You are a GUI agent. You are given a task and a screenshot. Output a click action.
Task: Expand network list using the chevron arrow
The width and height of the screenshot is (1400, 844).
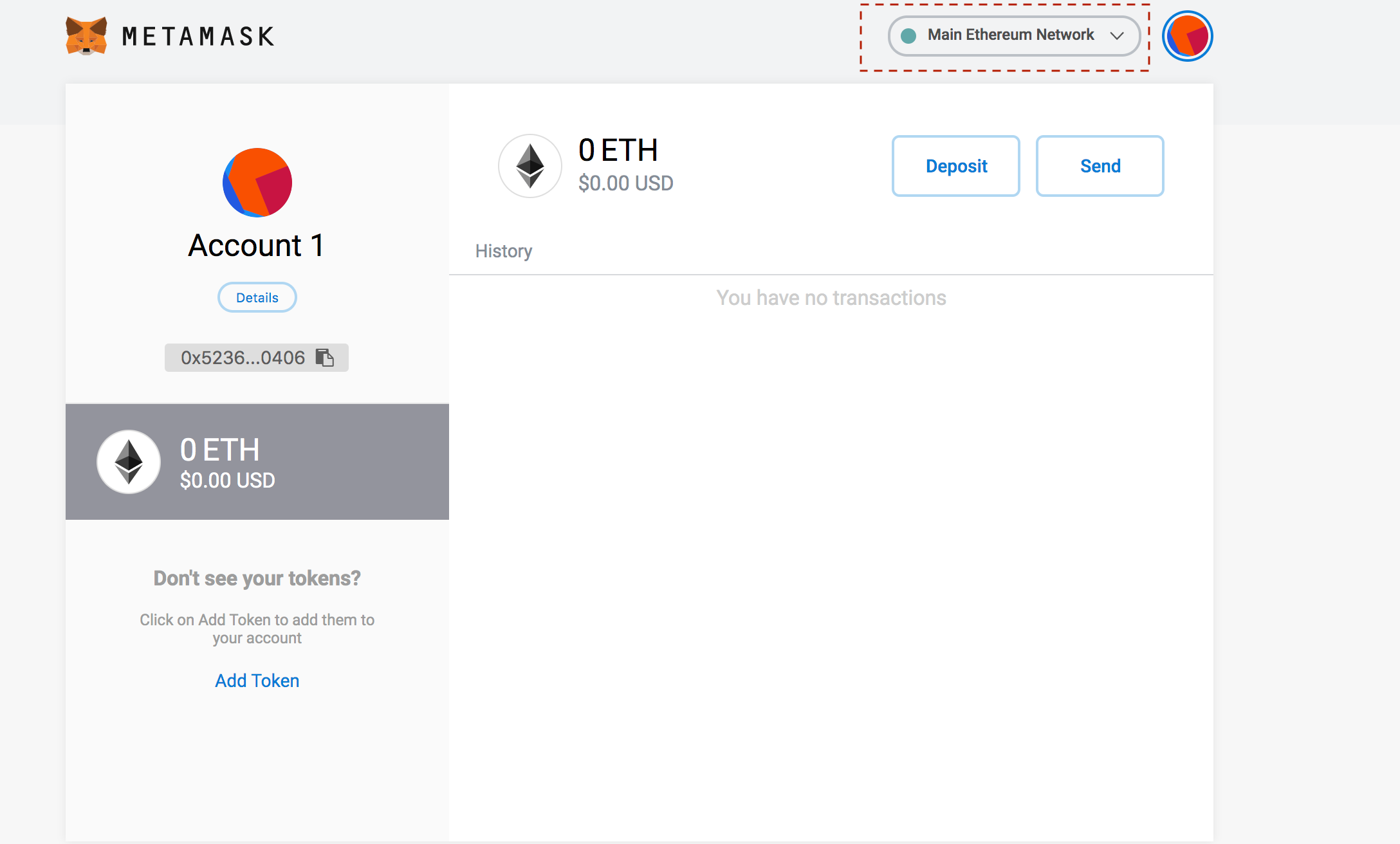(x=1117, y=36)
